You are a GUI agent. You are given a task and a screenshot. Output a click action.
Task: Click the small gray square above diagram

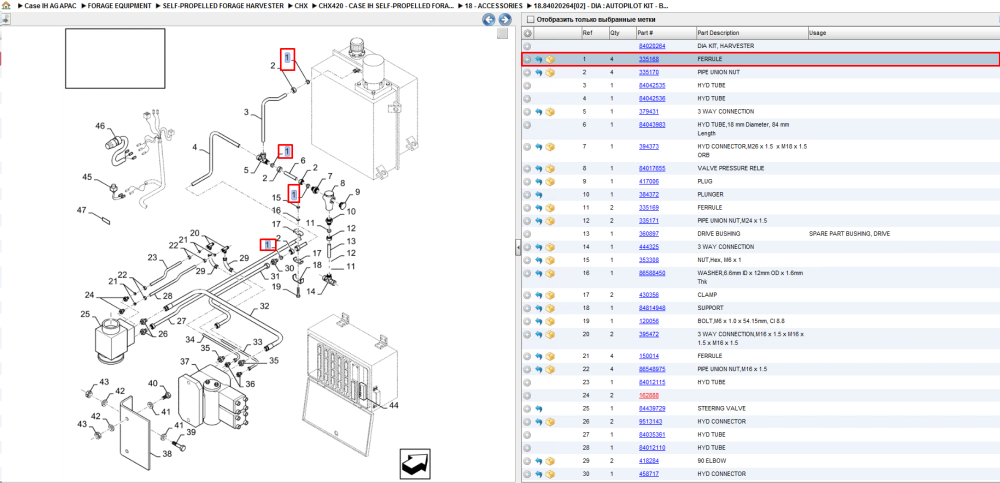click(503, 33)
